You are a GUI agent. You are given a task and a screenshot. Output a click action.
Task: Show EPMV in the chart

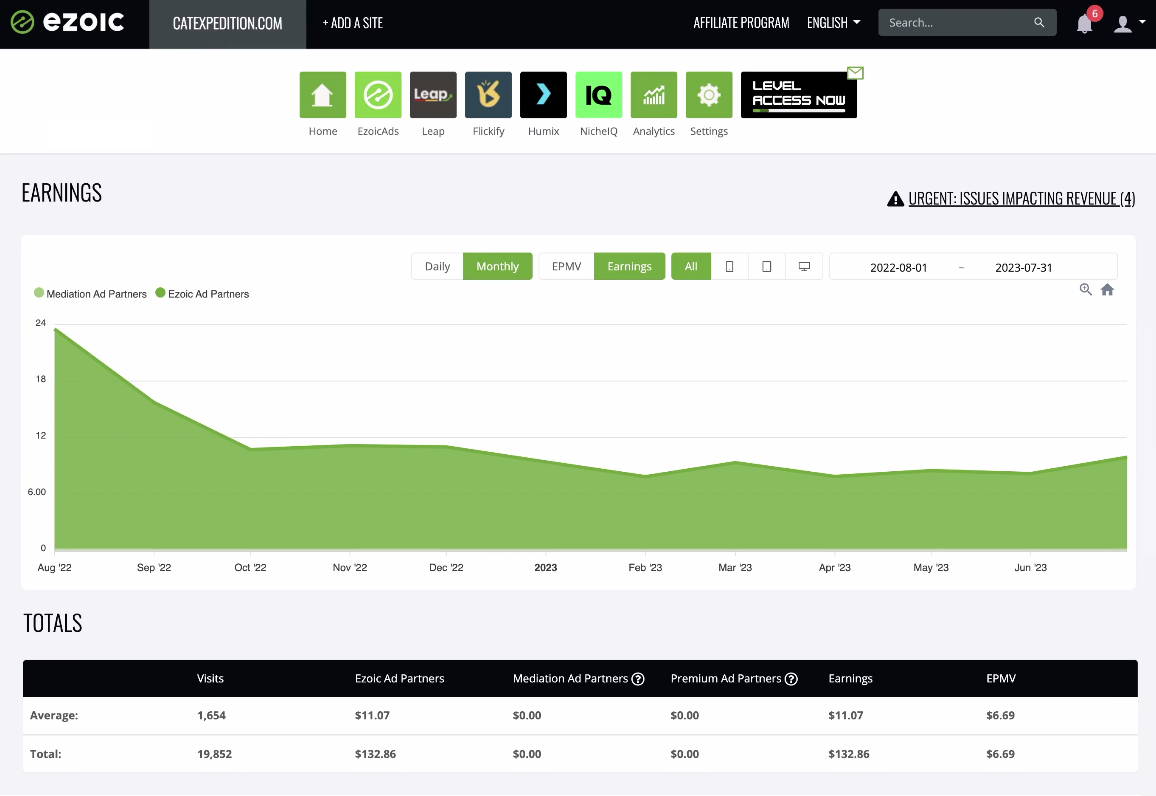point(566,266)
